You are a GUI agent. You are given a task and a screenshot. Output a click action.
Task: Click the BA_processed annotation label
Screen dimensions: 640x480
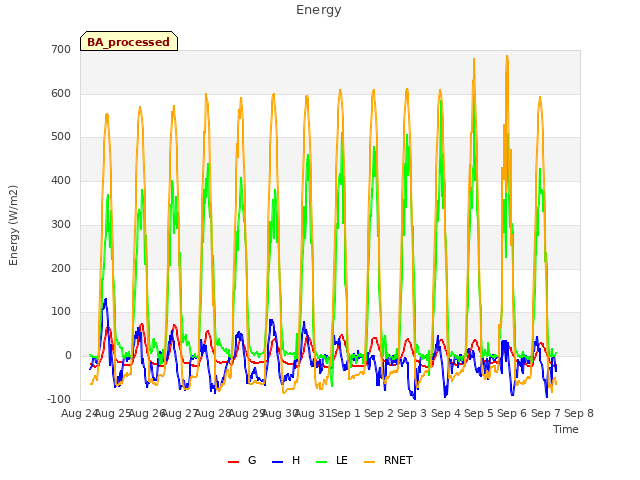coord(129,42)
